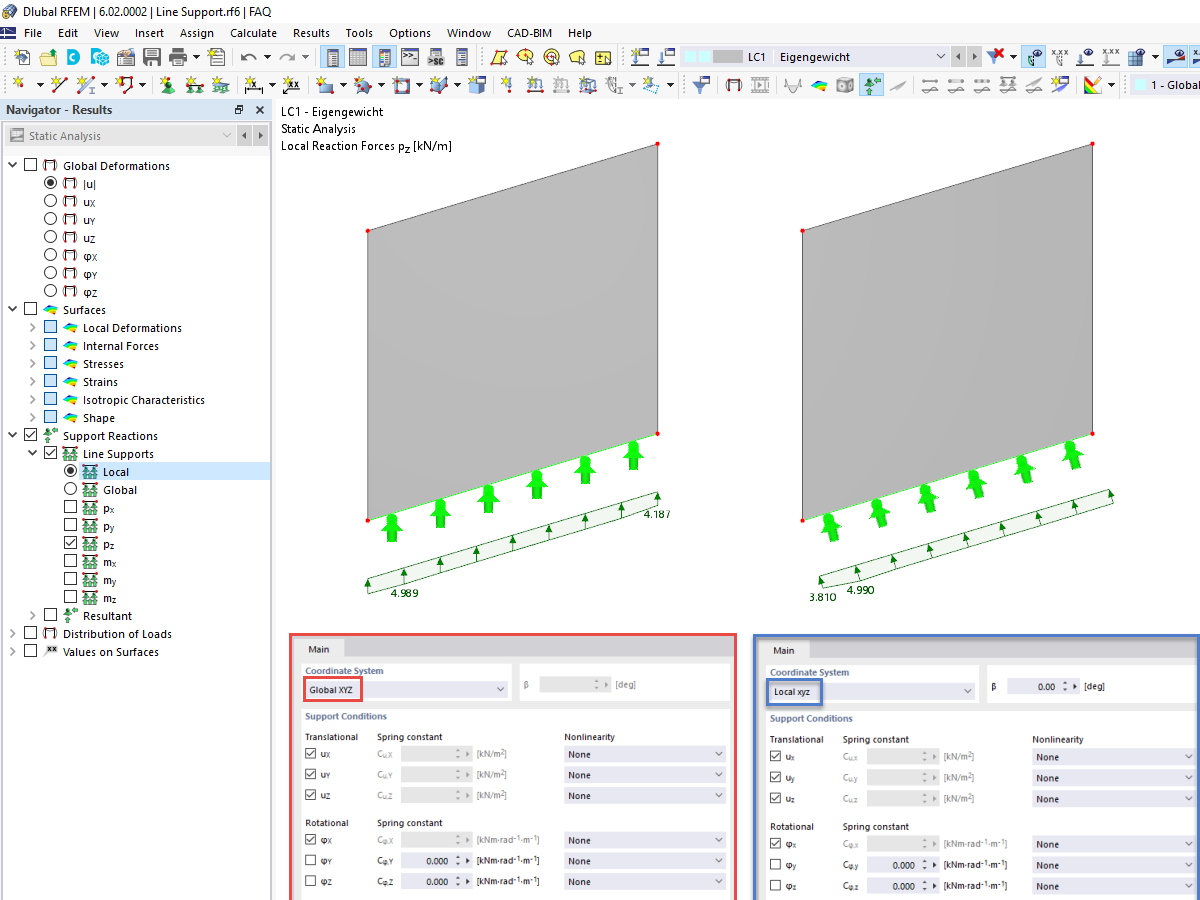Check the Resultant checkbox
Screen dimensions: 1200x900
50,616
